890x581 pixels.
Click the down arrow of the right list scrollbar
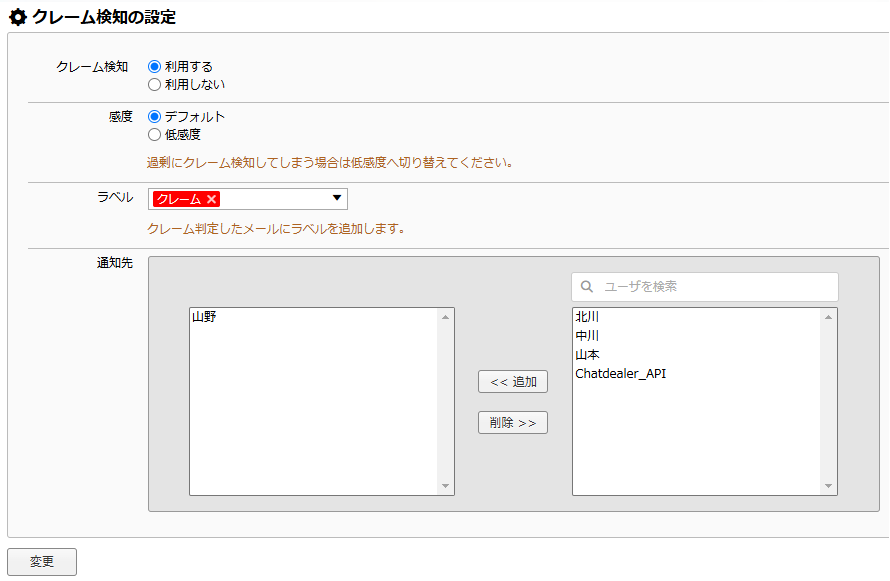[829, 487]
